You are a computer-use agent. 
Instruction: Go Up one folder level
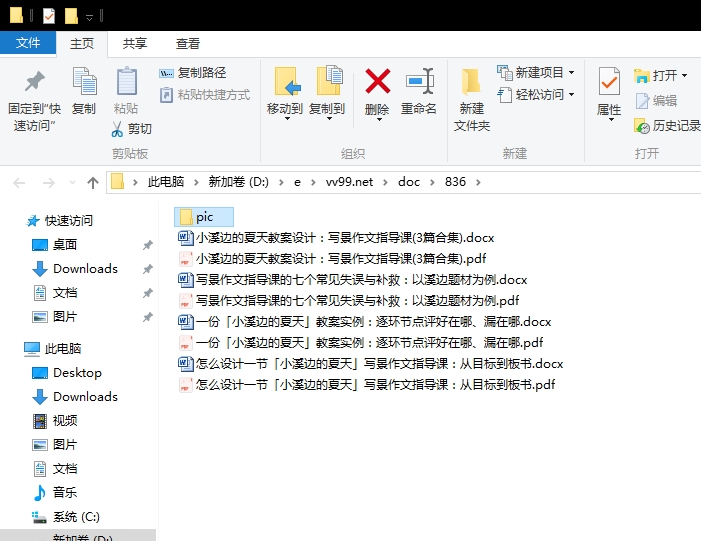(x=93, y=182)
